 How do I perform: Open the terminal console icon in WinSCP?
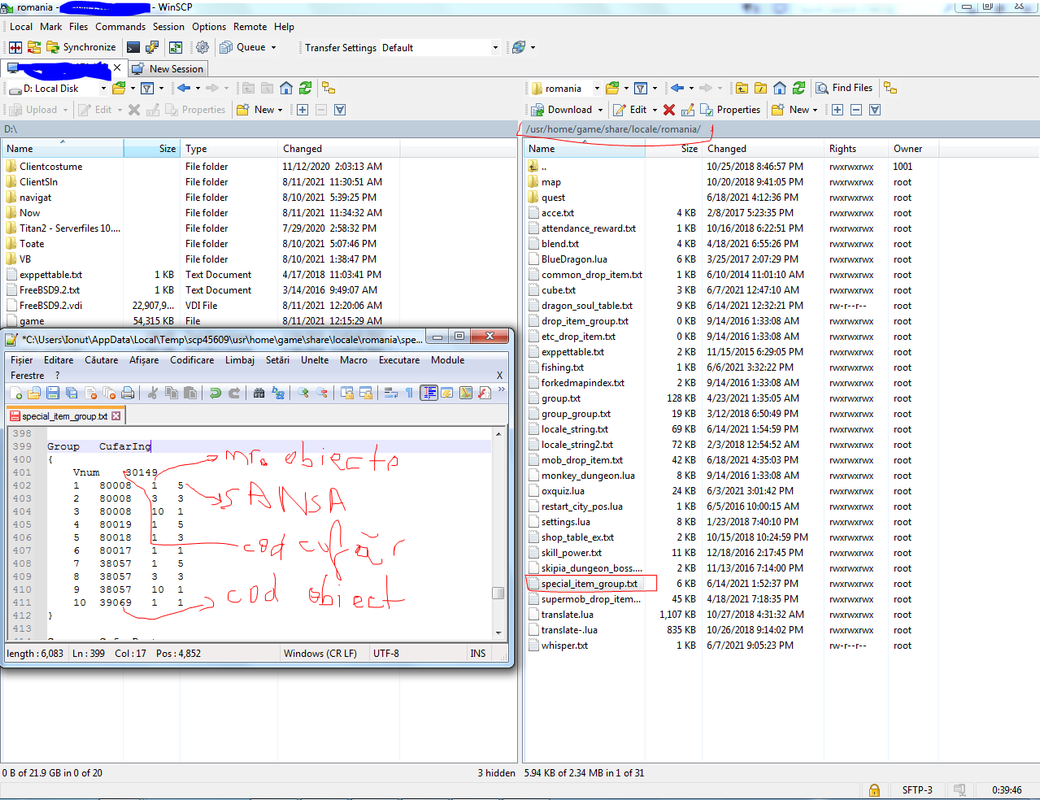click(133, 47)
